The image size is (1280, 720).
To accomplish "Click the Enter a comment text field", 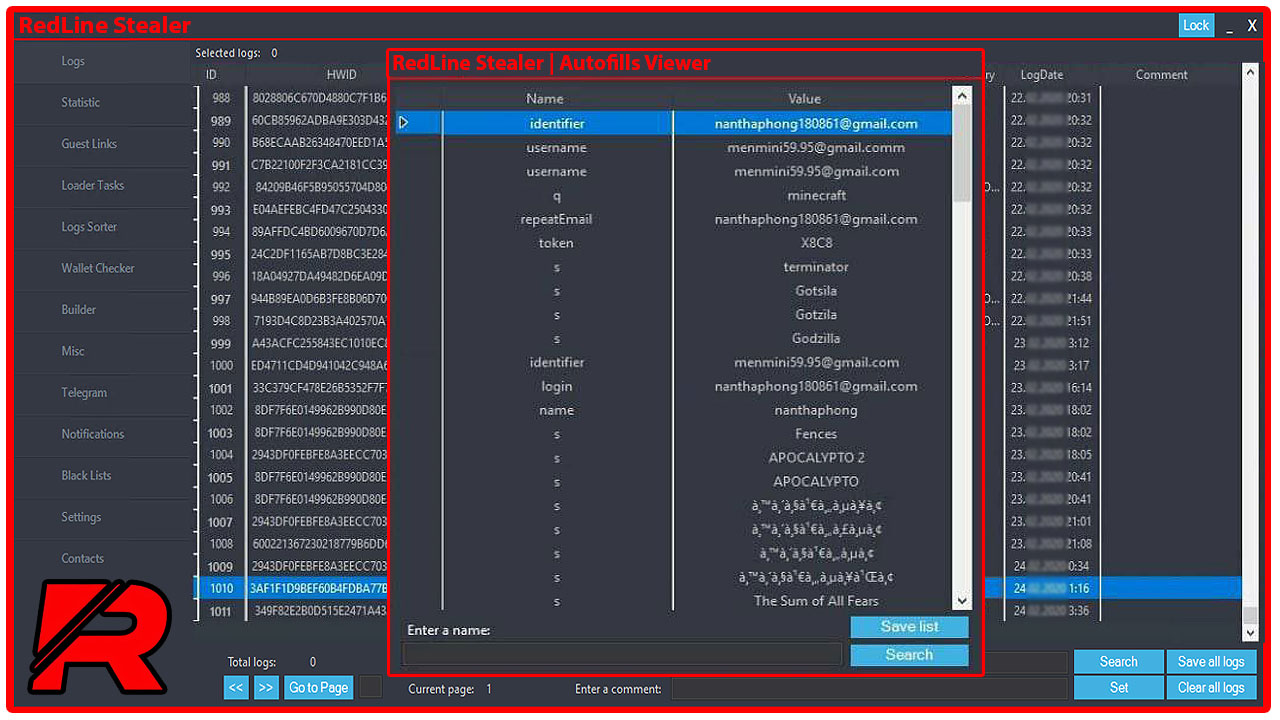I will [868, 688].
